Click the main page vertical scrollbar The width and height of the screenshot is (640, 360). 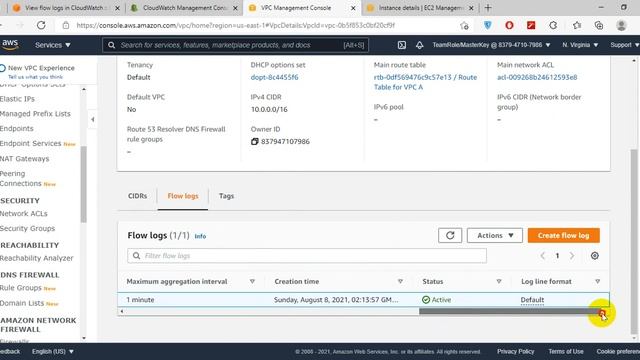coord(633,241)
